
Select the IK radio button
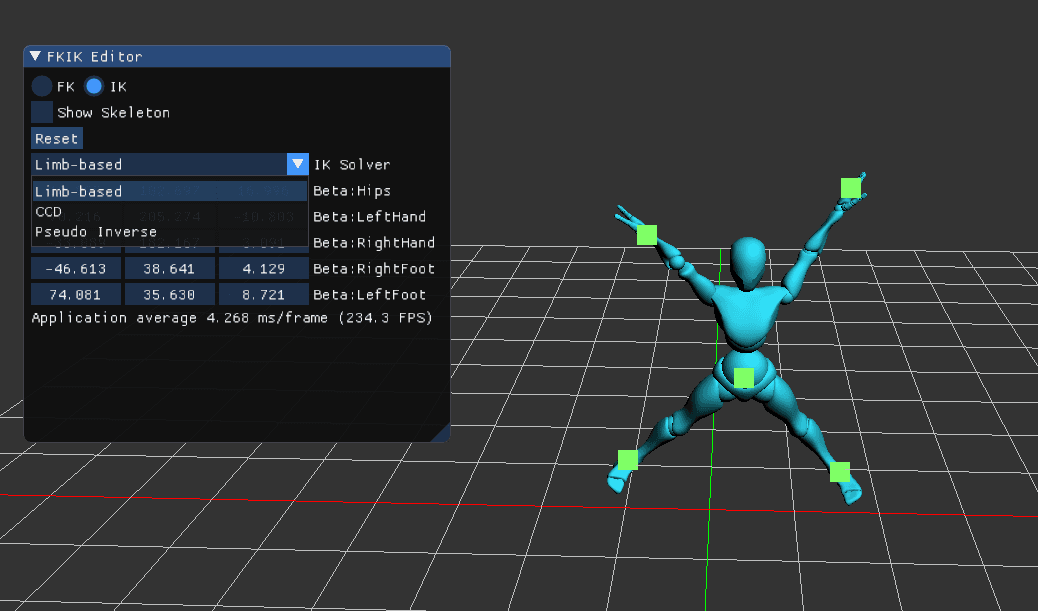point(94,86)
